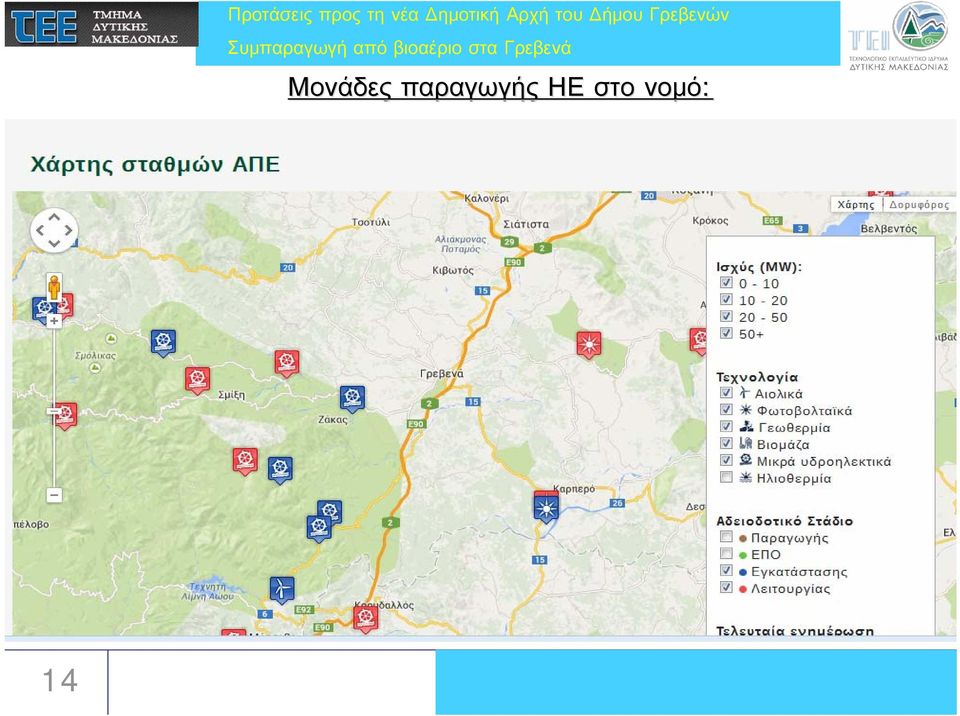Viewport: 960px width, 716px height.
Task: Select the red hydro marker left of Σμίξη
Action: (198, 380)
